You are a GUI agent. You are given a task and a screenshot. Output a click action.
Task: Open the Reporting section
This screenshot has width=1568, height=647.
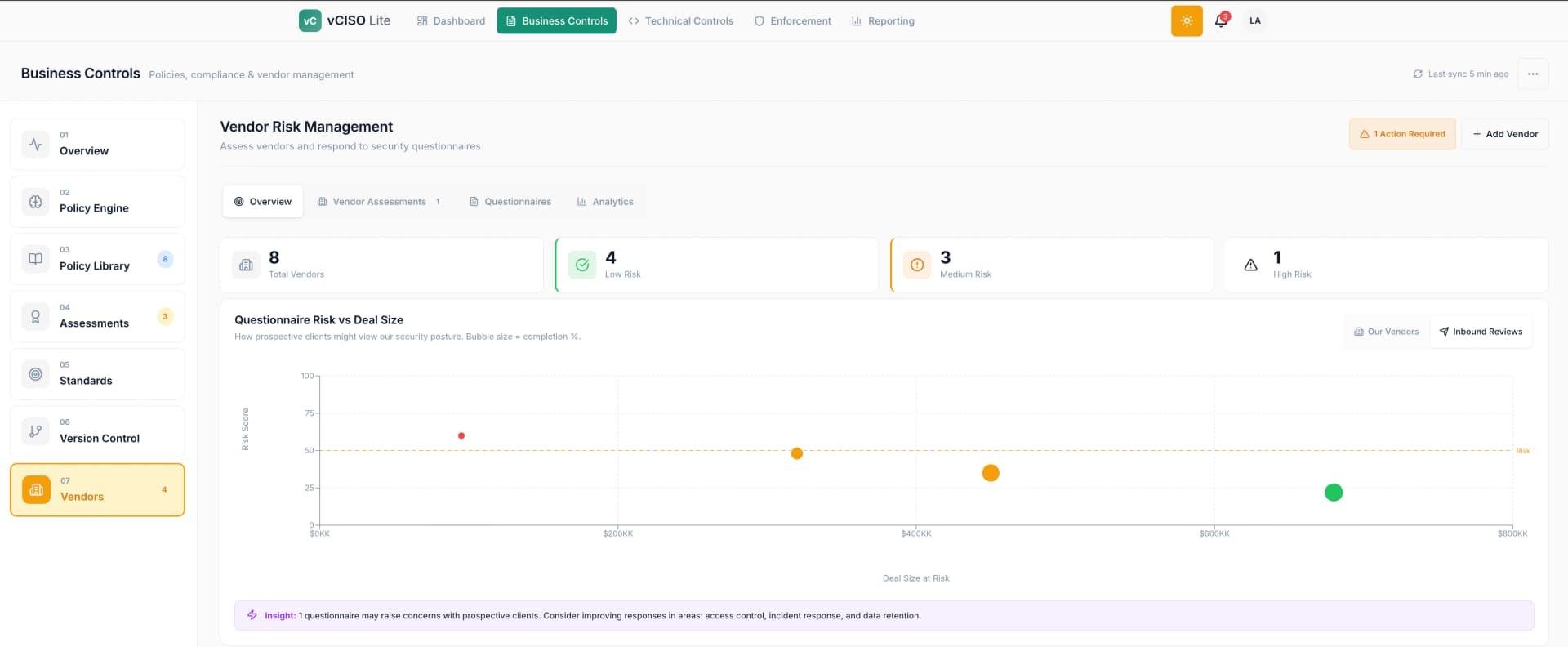(x=883, y=20)
